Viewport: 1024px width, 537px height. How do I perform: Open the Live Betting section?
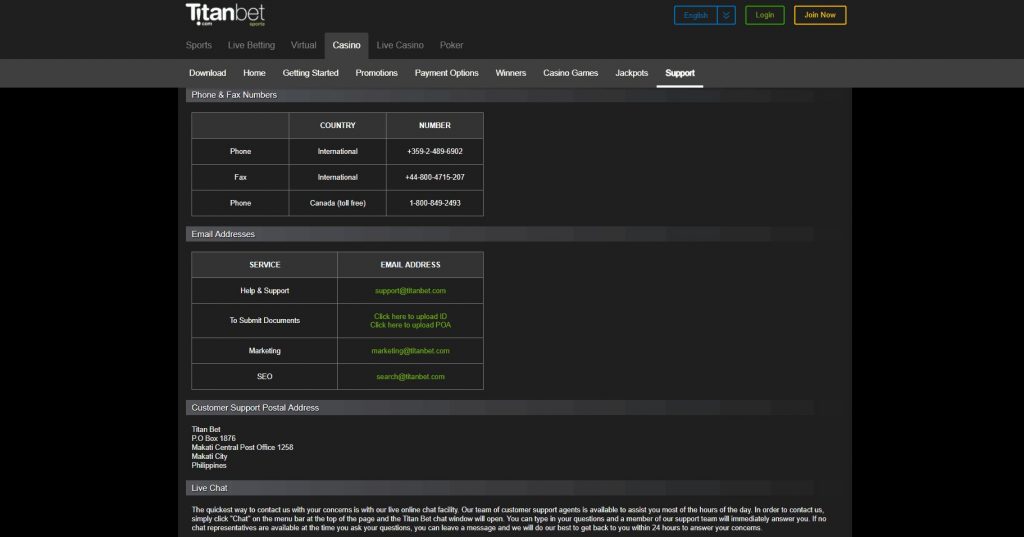tap(251, 45)
